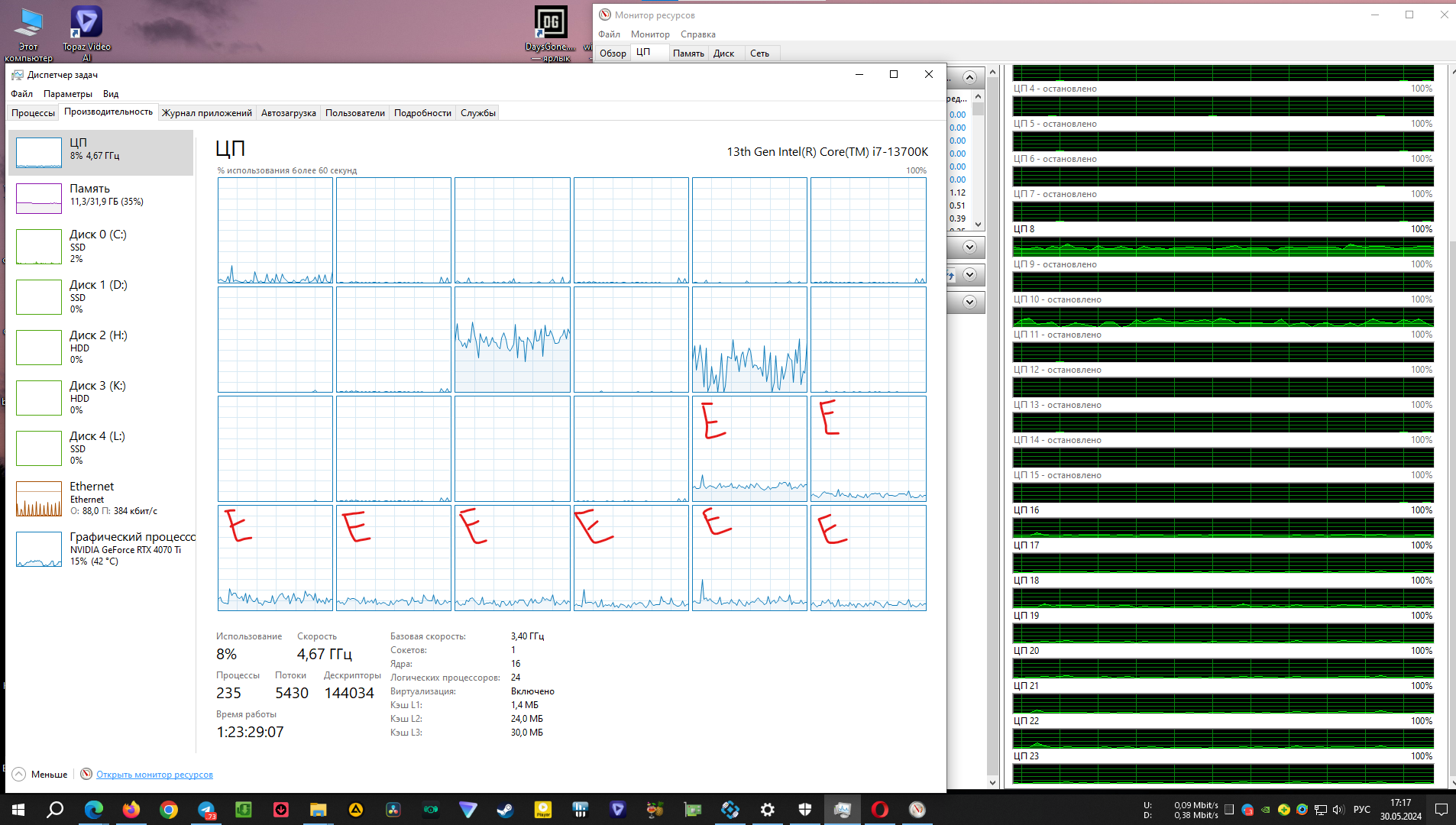
Task: Open the volume speaker tray icon
Action: 1338,810
